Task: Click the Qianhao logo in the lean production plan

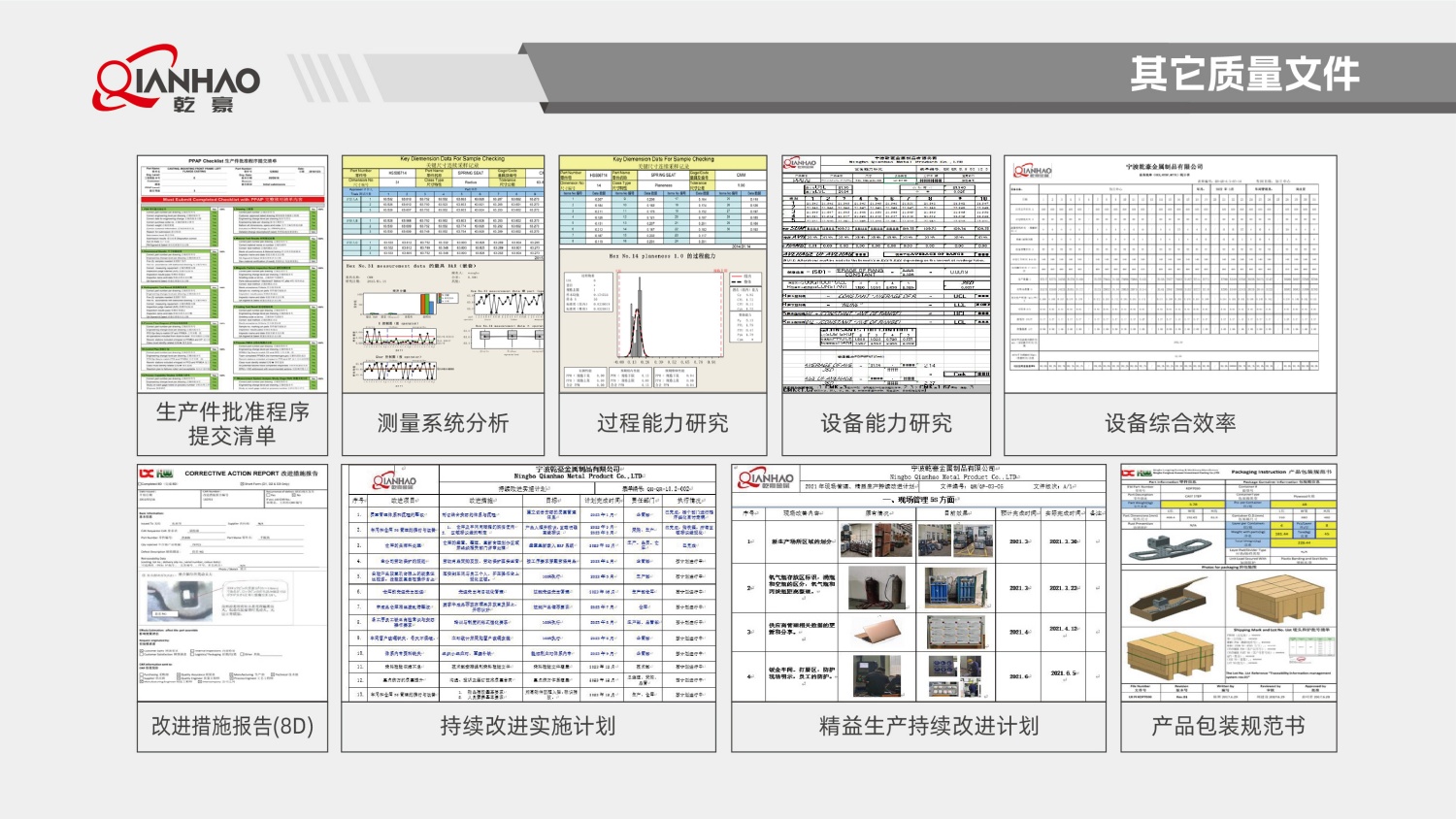Action: coord(766,477)
